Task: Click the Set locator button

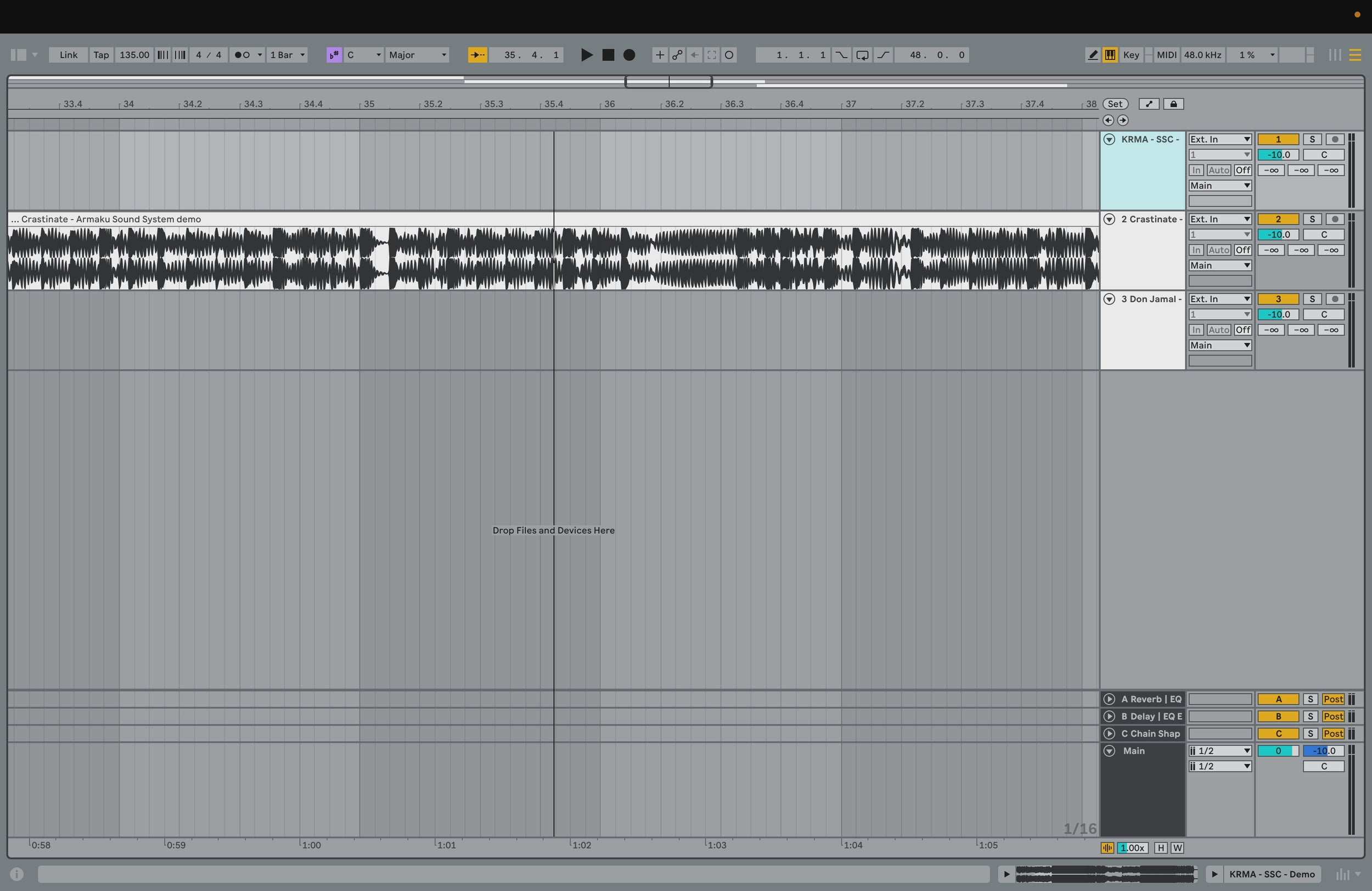Action: [1115, 104]
